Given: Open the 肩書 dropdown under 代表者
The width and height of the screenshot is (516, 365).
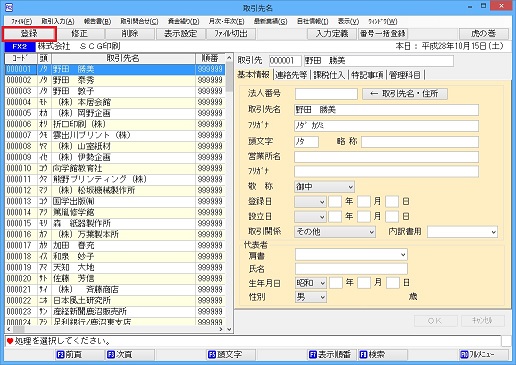Looking at the screenshot, I should [351, 255].
